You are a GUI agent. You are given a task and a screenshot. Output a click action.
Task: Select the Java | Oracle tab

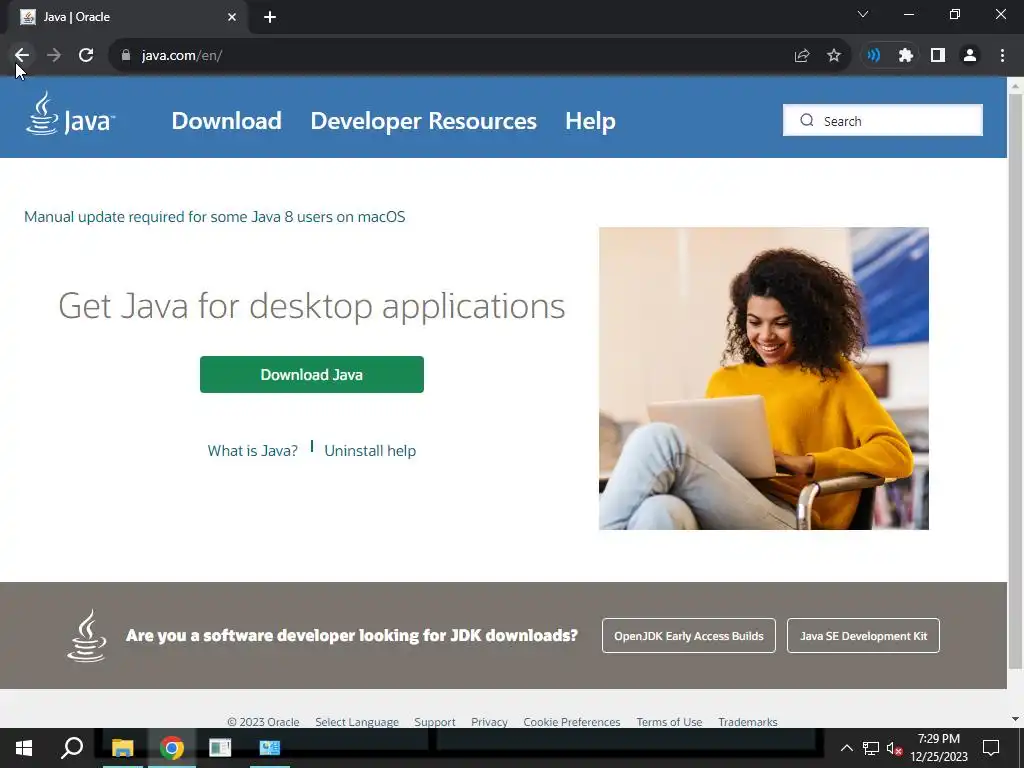[129, 17]
